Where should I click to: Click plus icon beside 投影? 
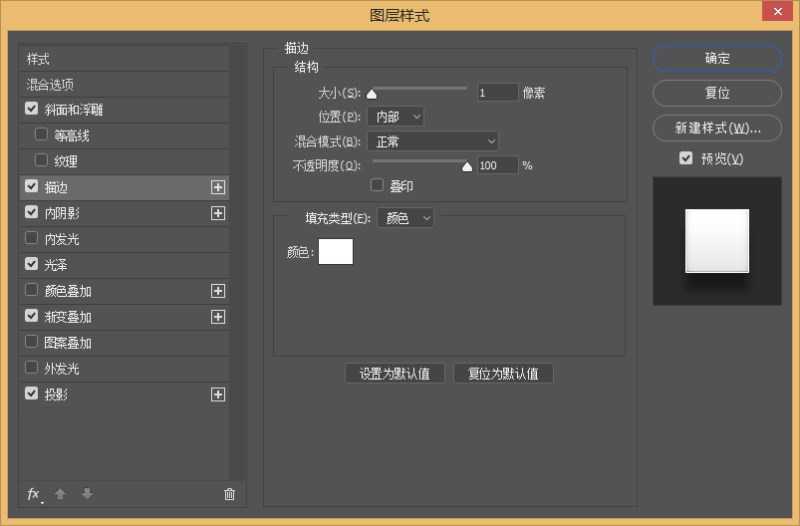[x=218, y=395]
